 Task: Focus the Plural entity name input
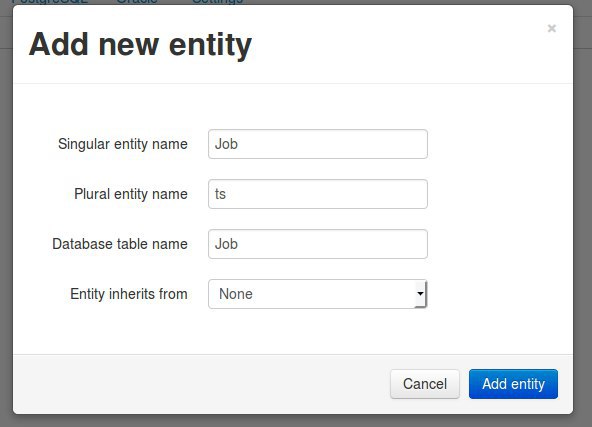click(318, 194)
